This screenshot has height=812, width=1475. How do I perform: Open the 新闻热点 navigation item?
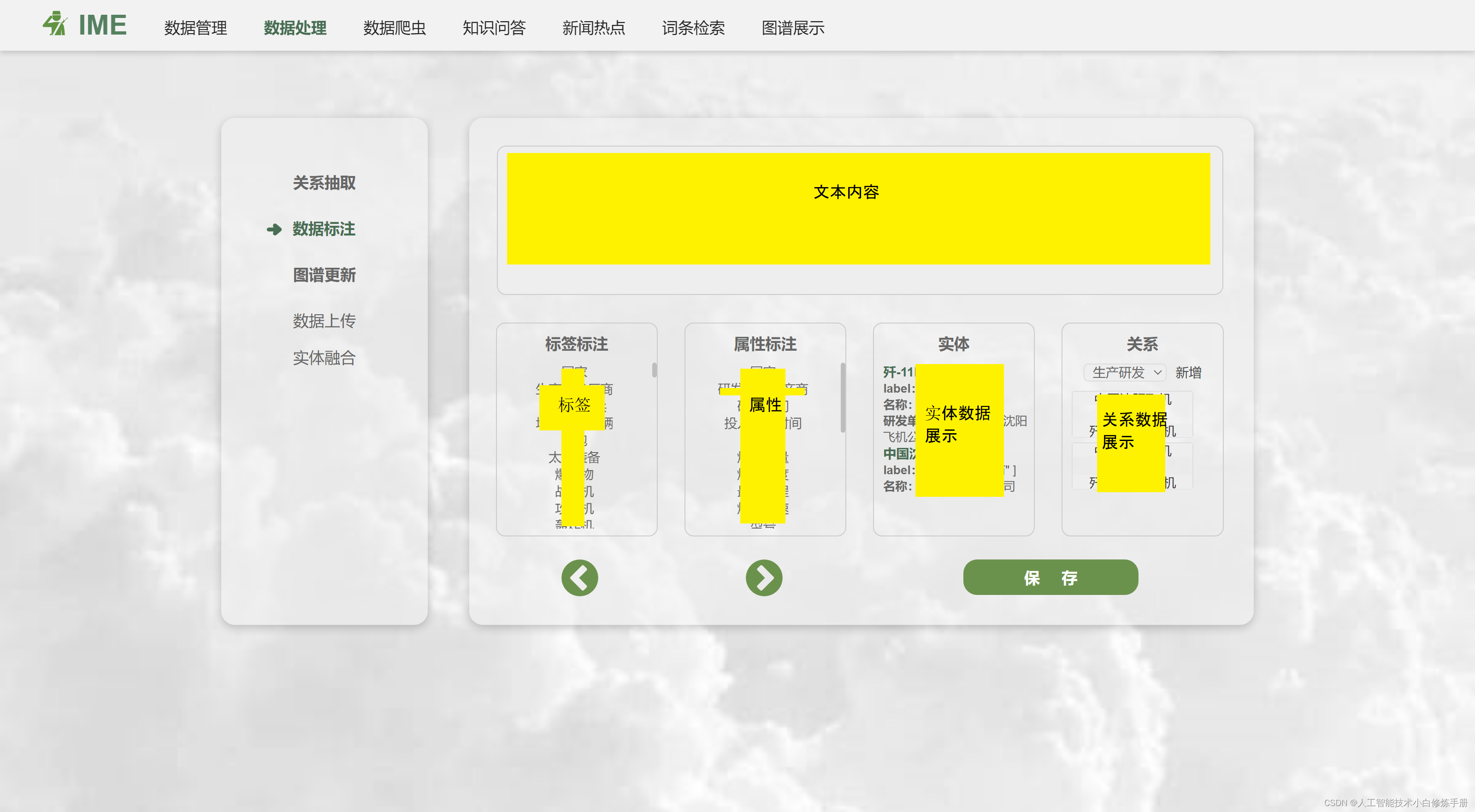[593, 28]
